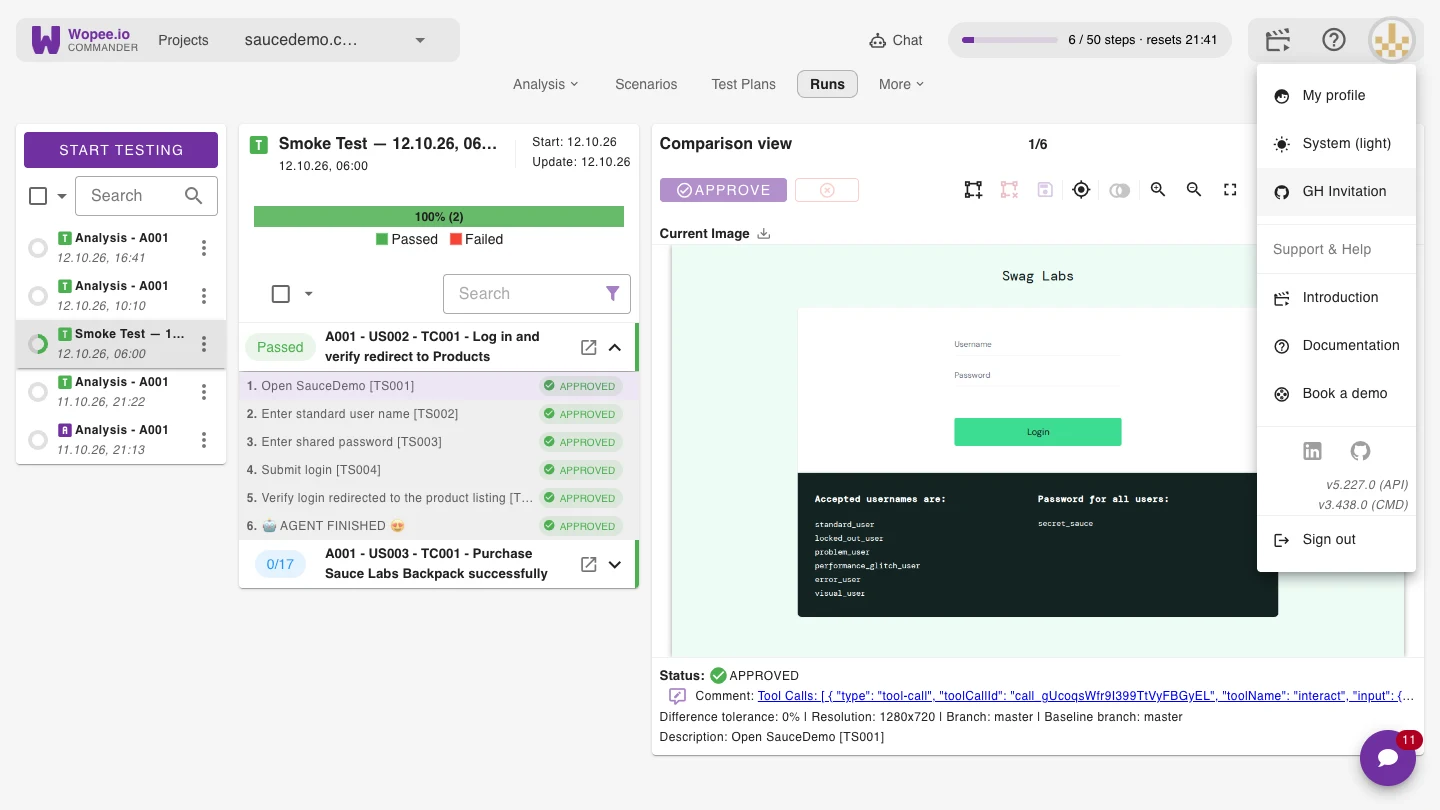Image resolution: width=1440 pixels, height=810 pixels.
Task: Open the Chat assistant
Action: (896, 40)
